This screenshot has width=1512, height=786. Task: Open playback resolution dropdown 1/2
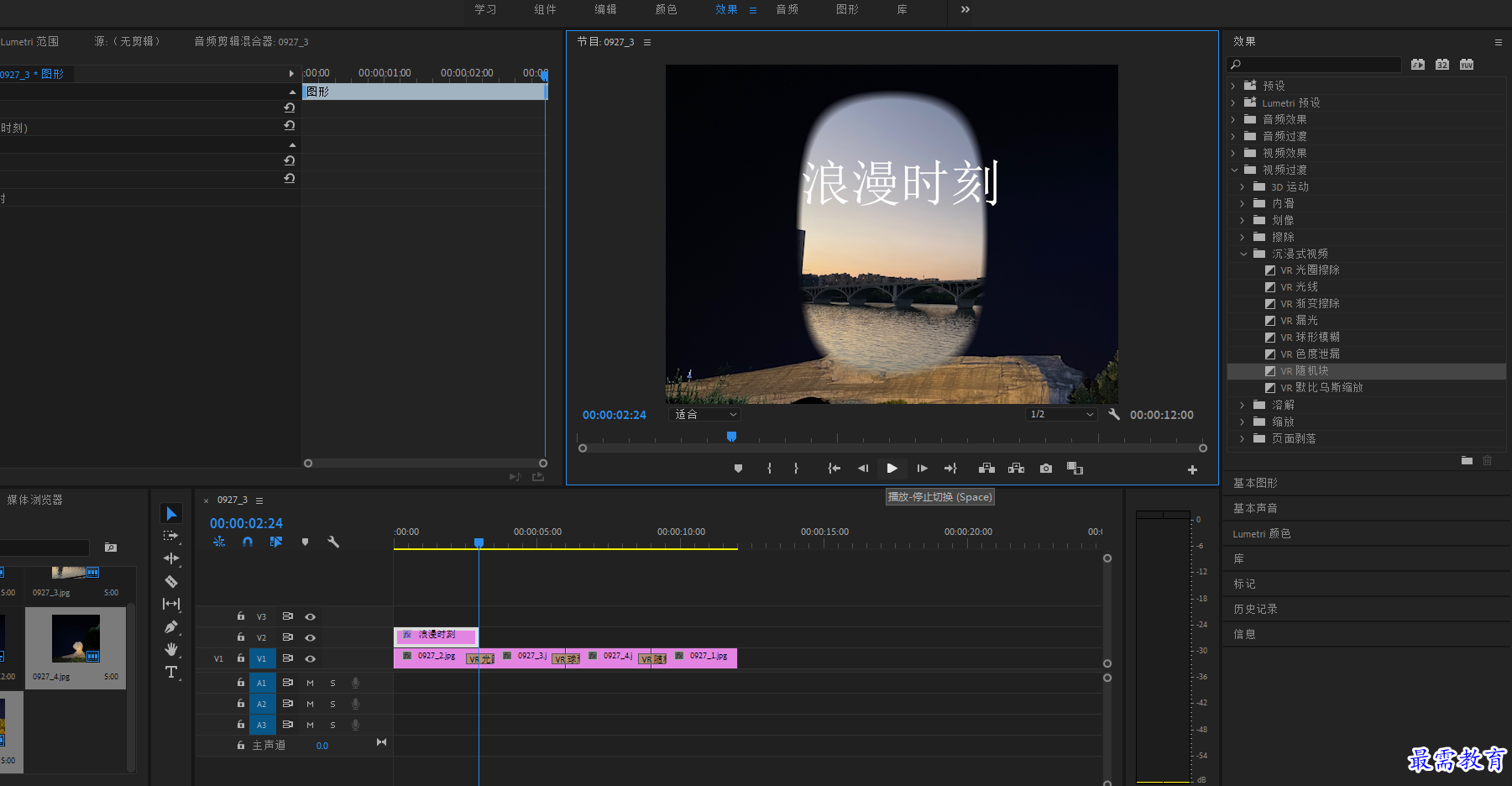pyautogui.click(x=1062, y=414)
